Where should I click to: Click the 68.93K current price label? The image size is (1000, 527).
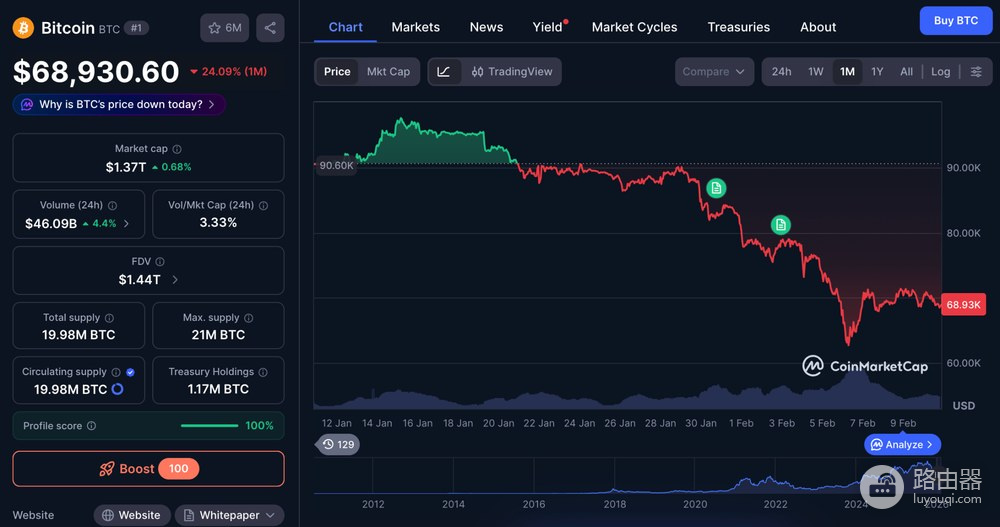(x=963, y=304)
